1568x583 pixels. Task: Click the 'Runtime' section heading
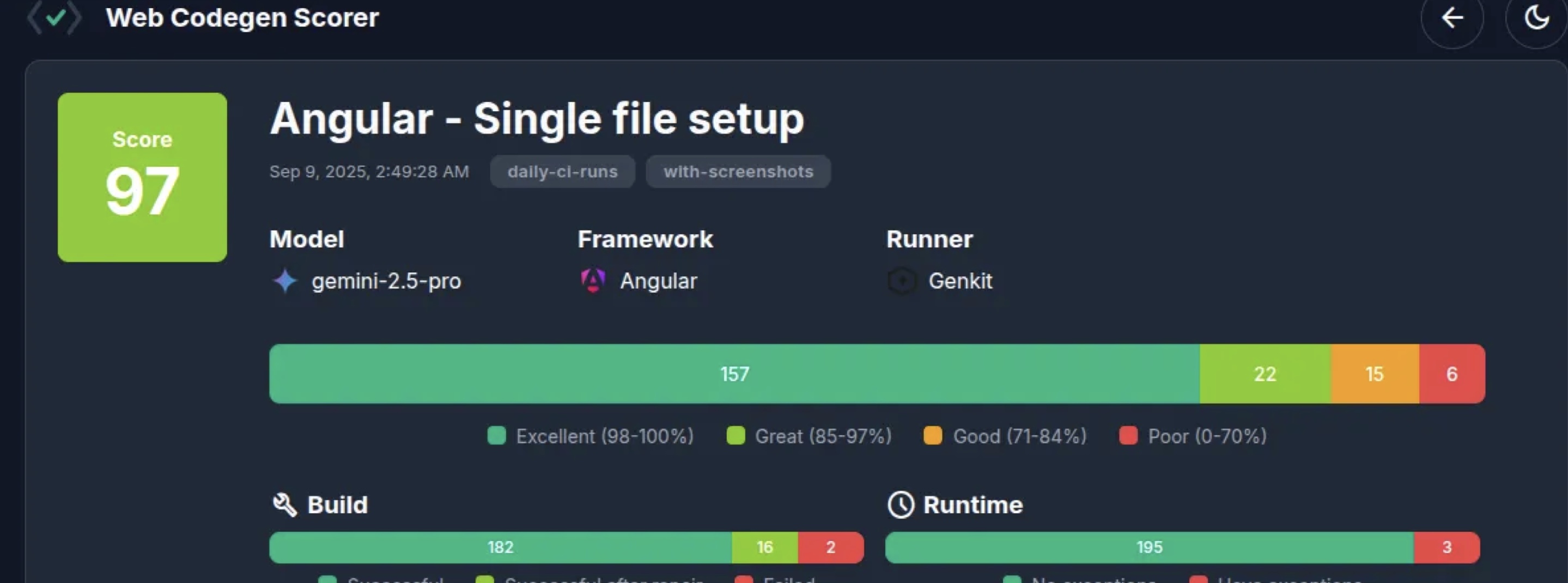[973, 505]
